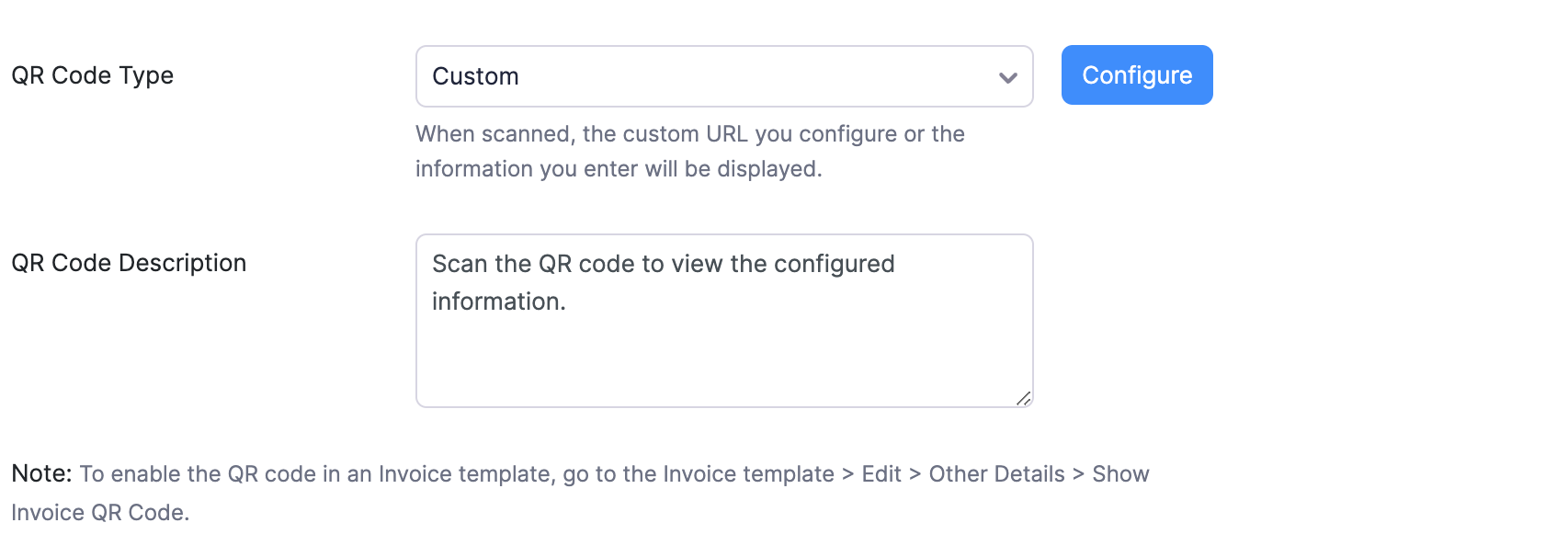Click the 'Edit' step in the note
Image resolution: width=1568 pixels, height=557 pixels.
click(x=881, y=474)
